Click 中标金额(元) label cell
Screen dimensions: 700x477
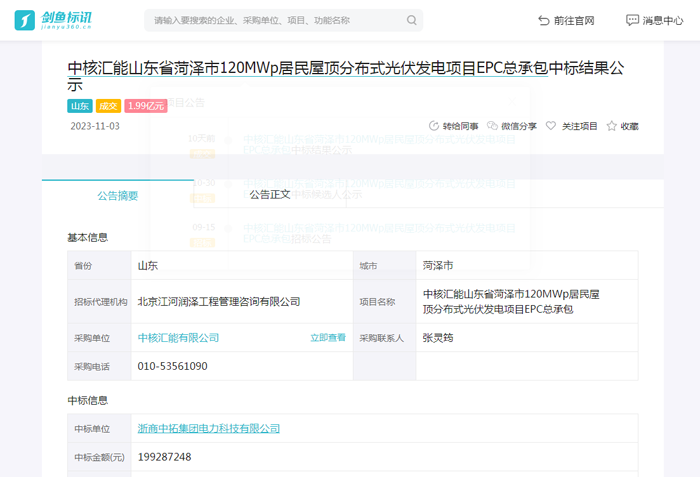pyautogui.click(x=99, y=457)
